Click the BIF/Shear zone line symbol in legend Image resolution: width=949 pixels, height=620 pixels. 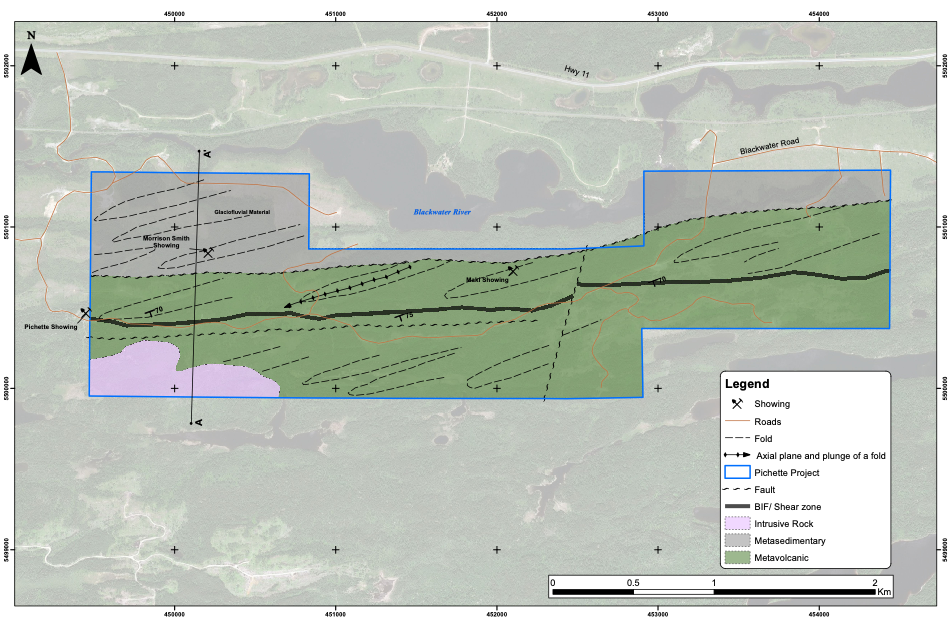click(x=737, y=507)
